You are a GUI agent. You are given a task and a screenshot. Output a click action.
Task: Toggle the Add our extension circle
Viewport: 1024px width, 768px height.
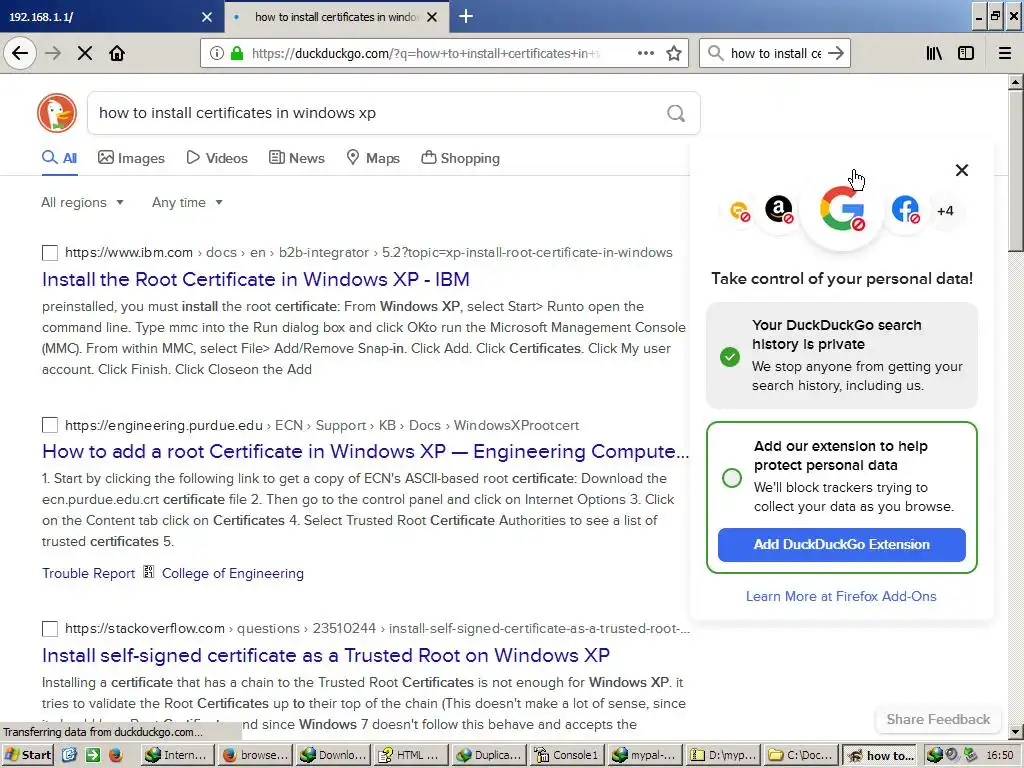point(732,477)
